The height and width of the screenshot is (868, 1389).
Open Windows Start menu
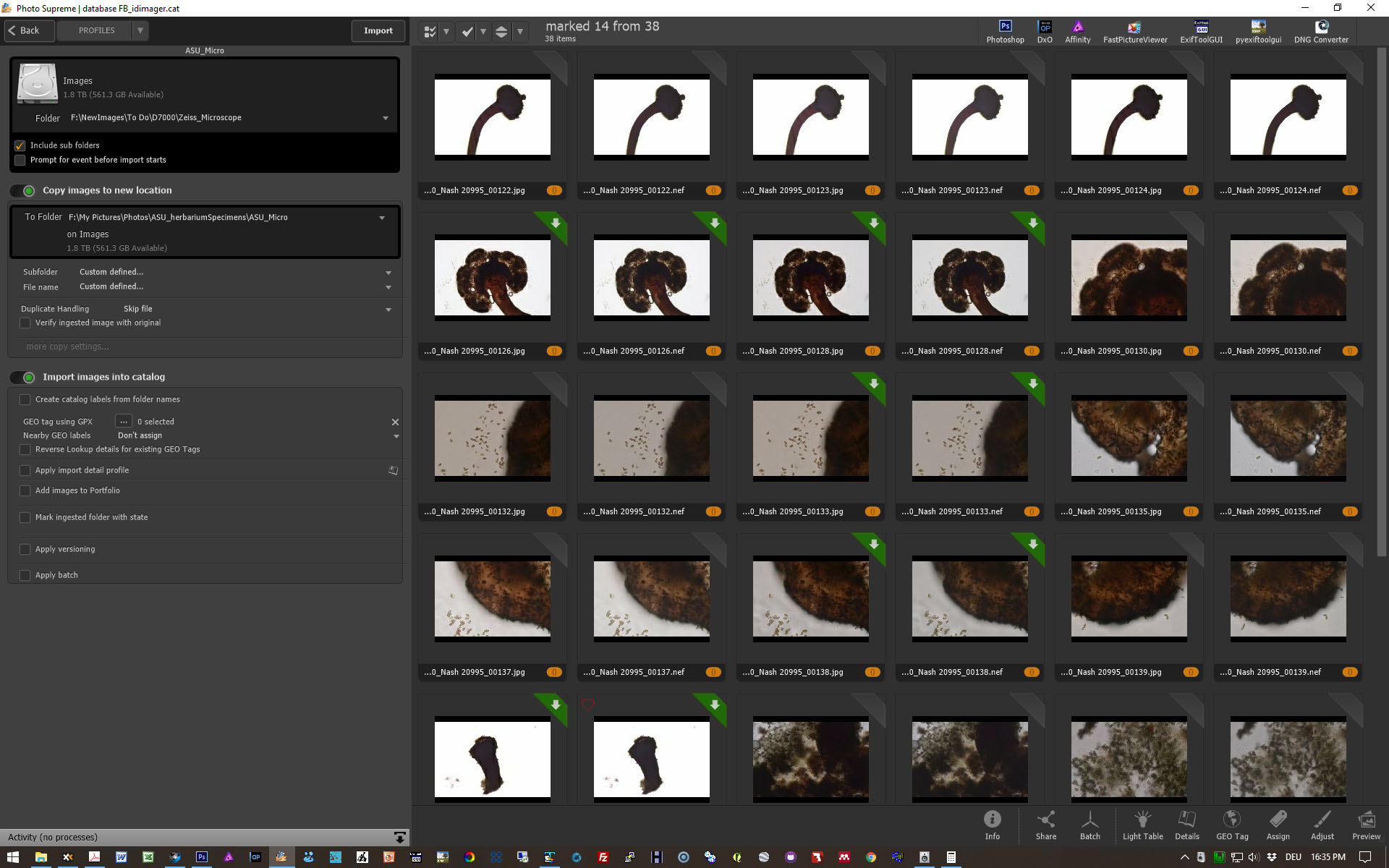pyautogui.click(x=13, y=857)
